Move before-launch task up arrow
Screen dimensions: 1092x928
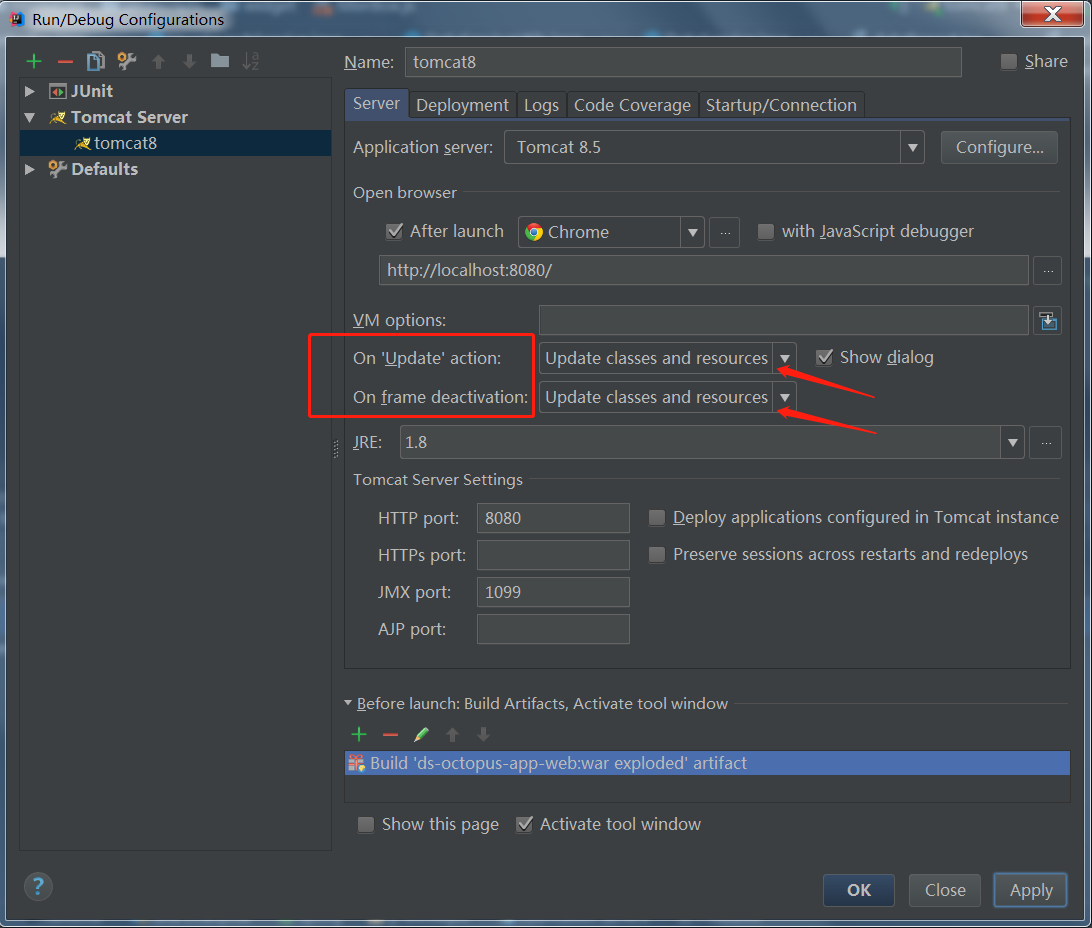coord(452,734)
